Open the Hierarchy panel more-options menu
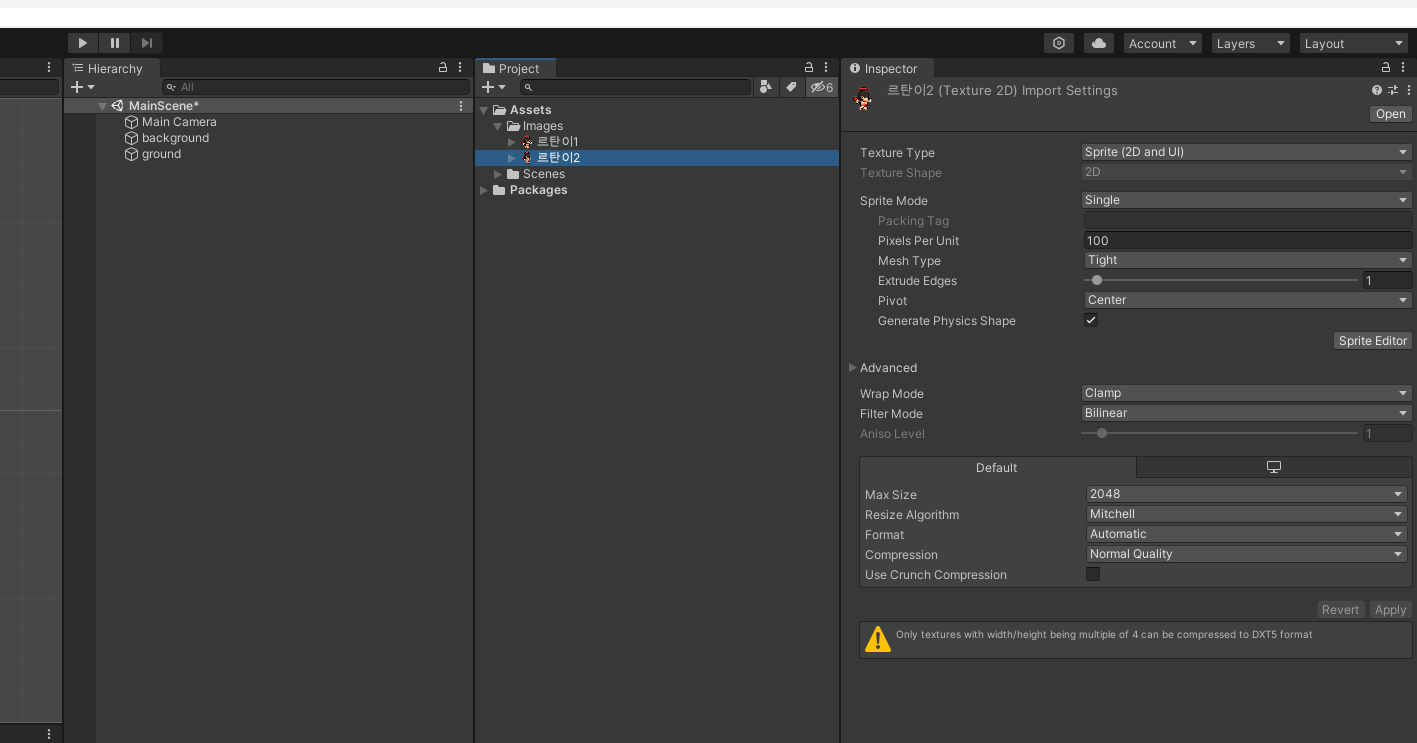 (x=460, y=68)
